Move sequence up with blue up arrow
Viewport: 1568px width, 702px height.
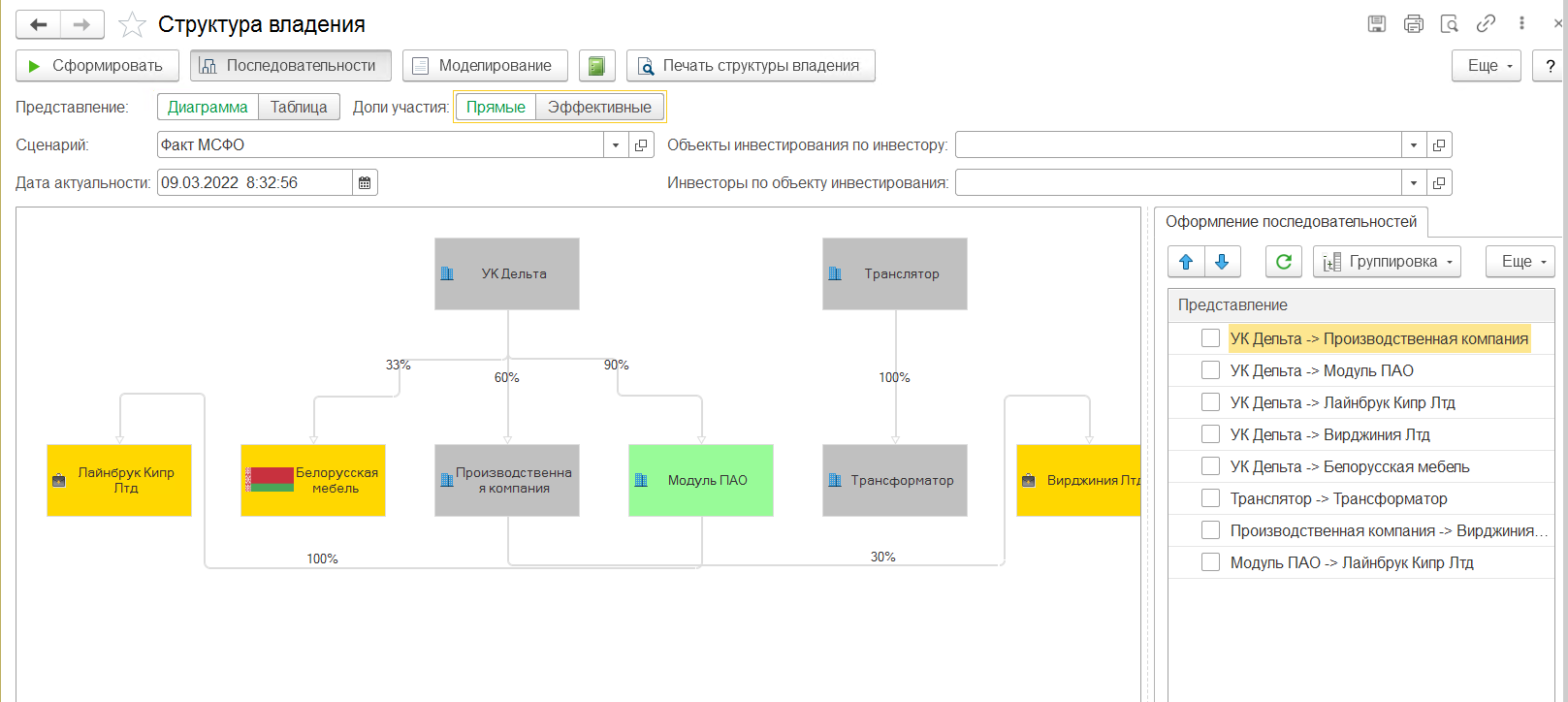coord(1185,262)
